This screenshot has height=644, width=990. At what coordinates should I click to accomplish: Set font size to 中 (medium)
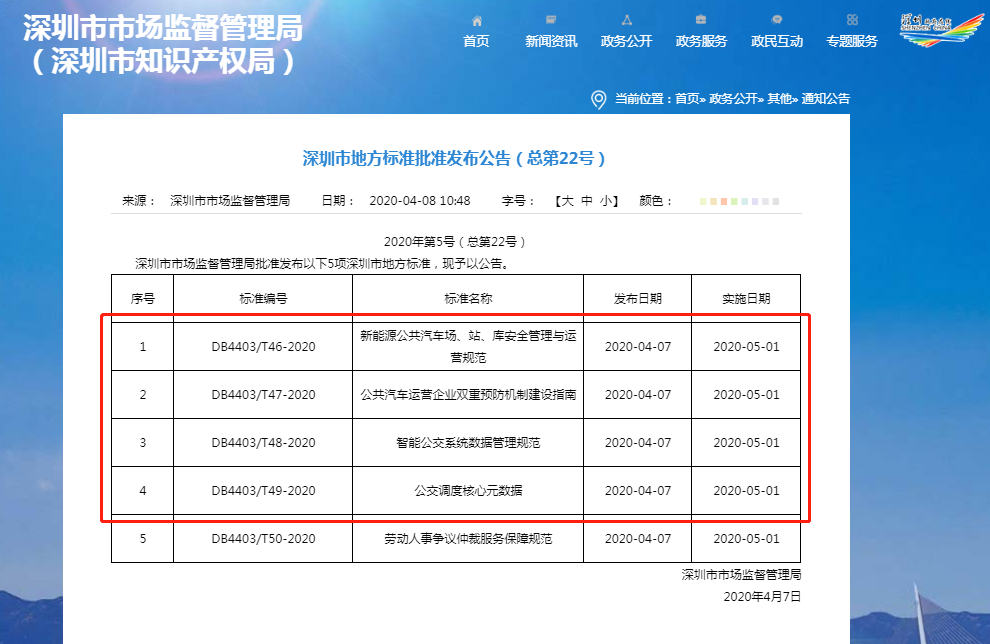tap(588, 201)
